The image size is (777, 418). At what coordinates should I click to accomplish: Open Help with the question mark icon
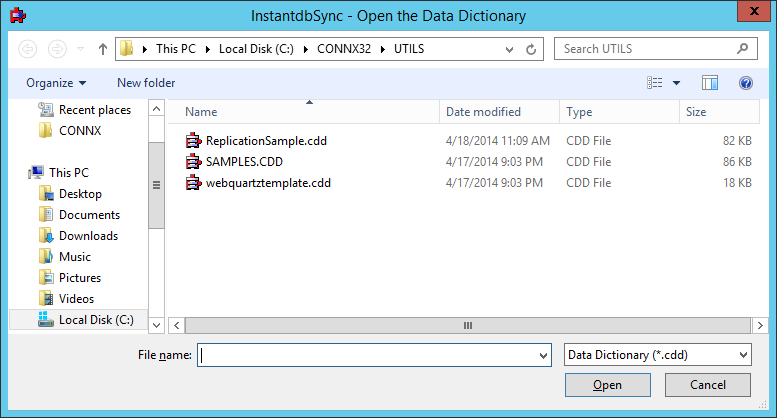[746, 83]
